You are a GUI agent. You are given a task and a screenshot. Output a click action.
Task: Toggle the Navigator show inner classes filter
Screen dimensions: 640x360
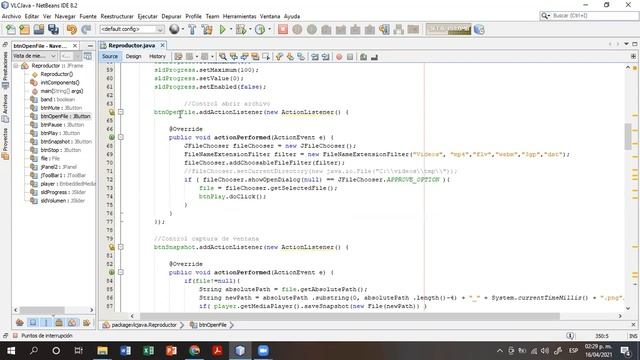72,322
